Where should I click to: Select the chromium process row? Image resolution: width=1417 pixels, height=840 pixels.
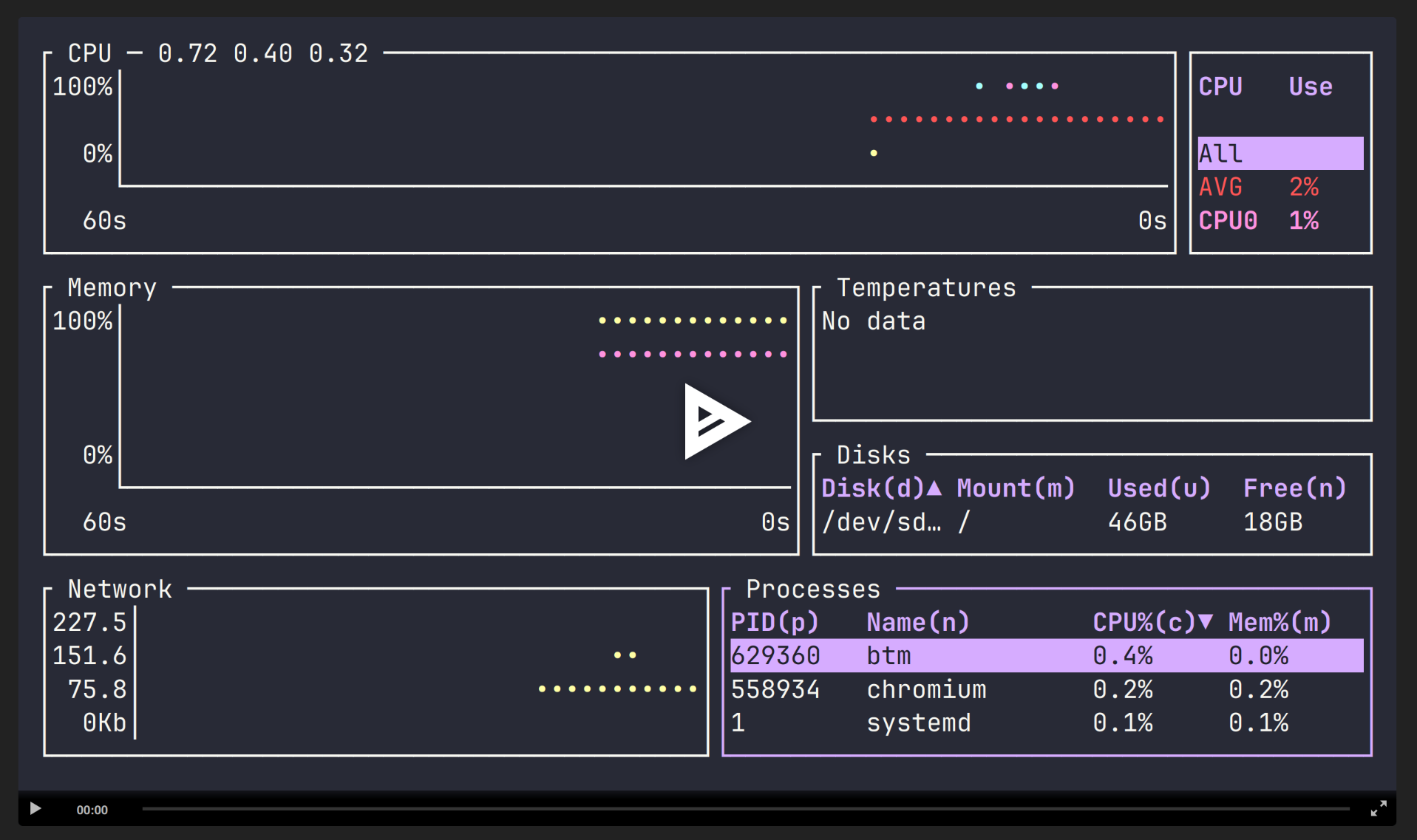(1047, 689)
